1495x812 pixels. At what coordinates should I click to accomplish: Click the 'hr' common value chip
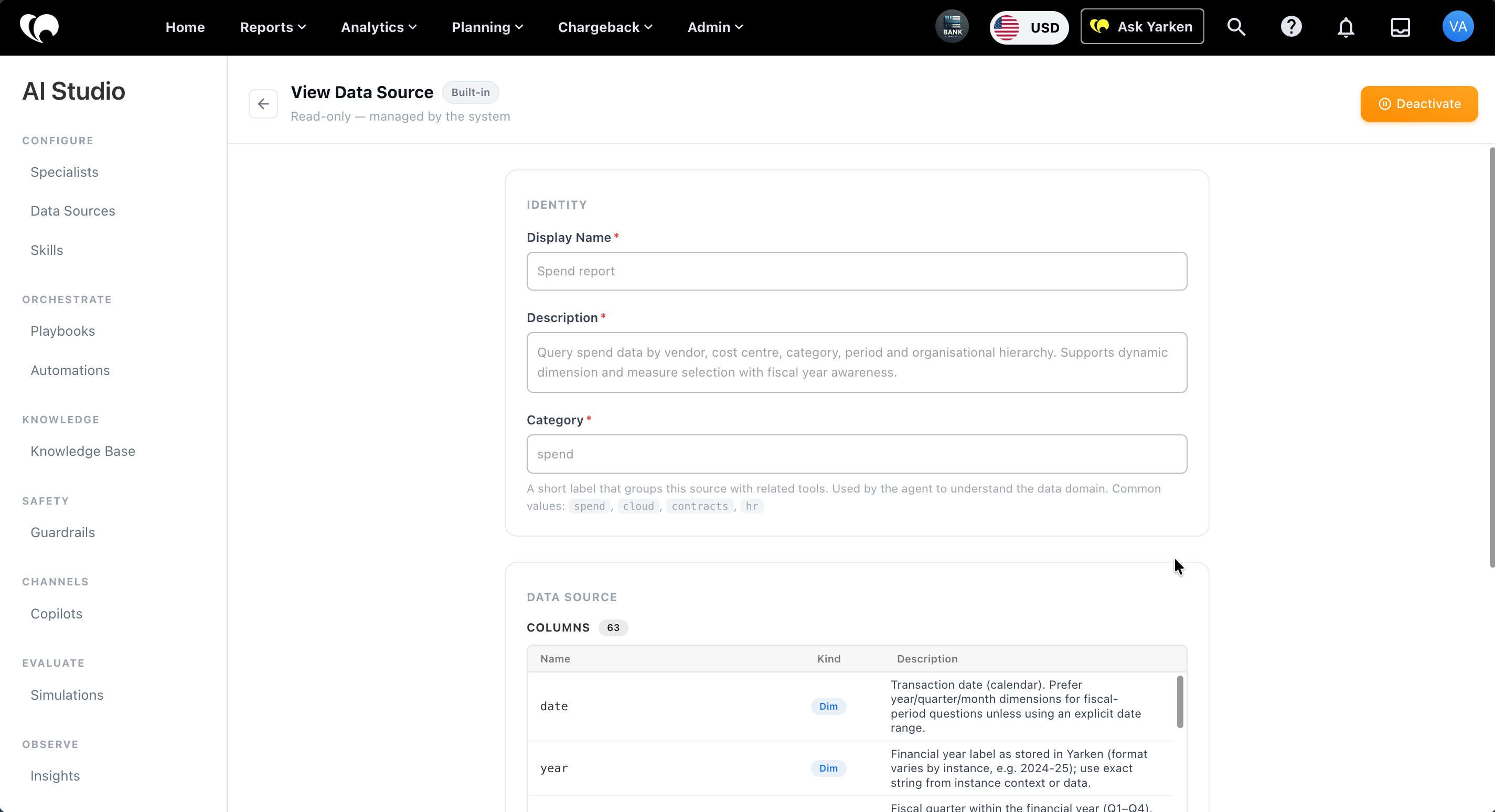click(752, 506)
